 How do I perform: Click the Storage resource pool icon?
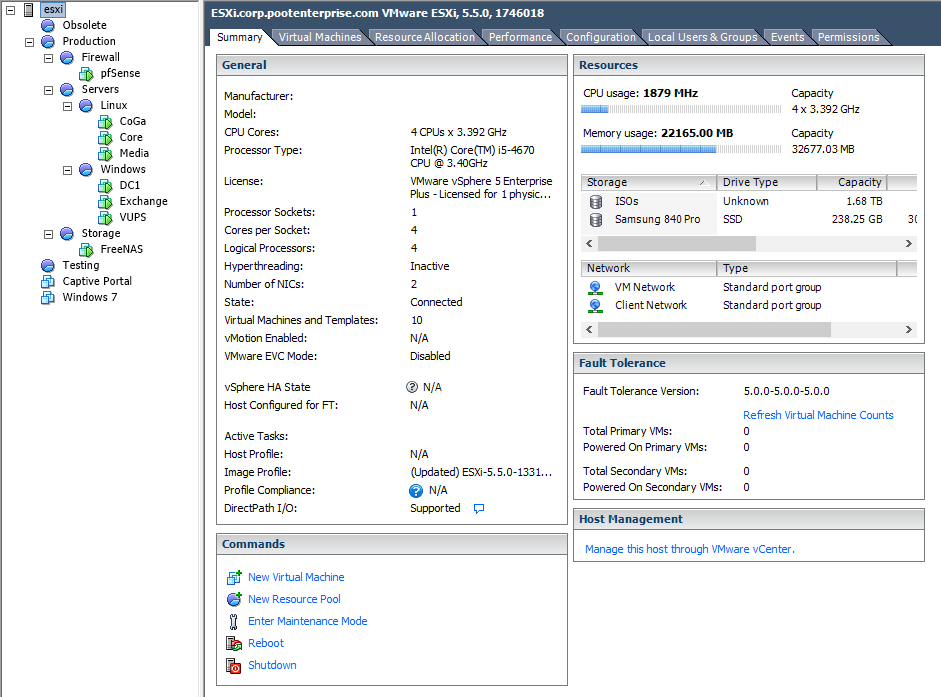(67, 234)
